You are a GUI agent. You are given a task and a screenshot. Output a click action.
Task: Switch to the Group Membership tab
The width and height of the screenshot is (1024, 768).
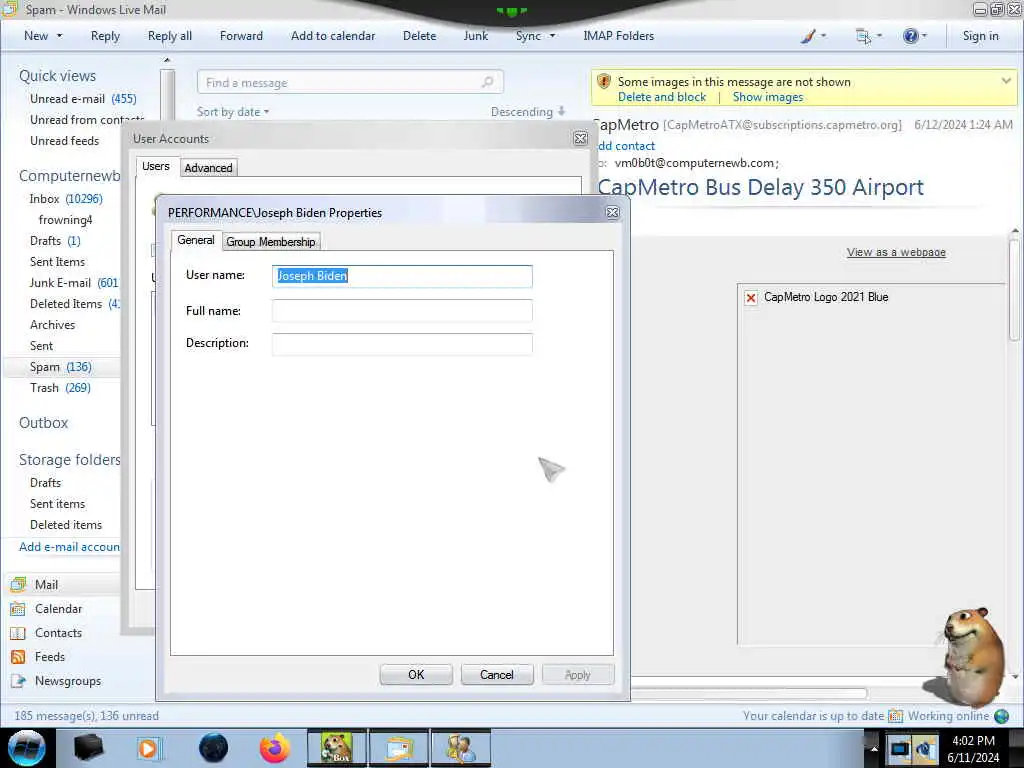point(270,242)
